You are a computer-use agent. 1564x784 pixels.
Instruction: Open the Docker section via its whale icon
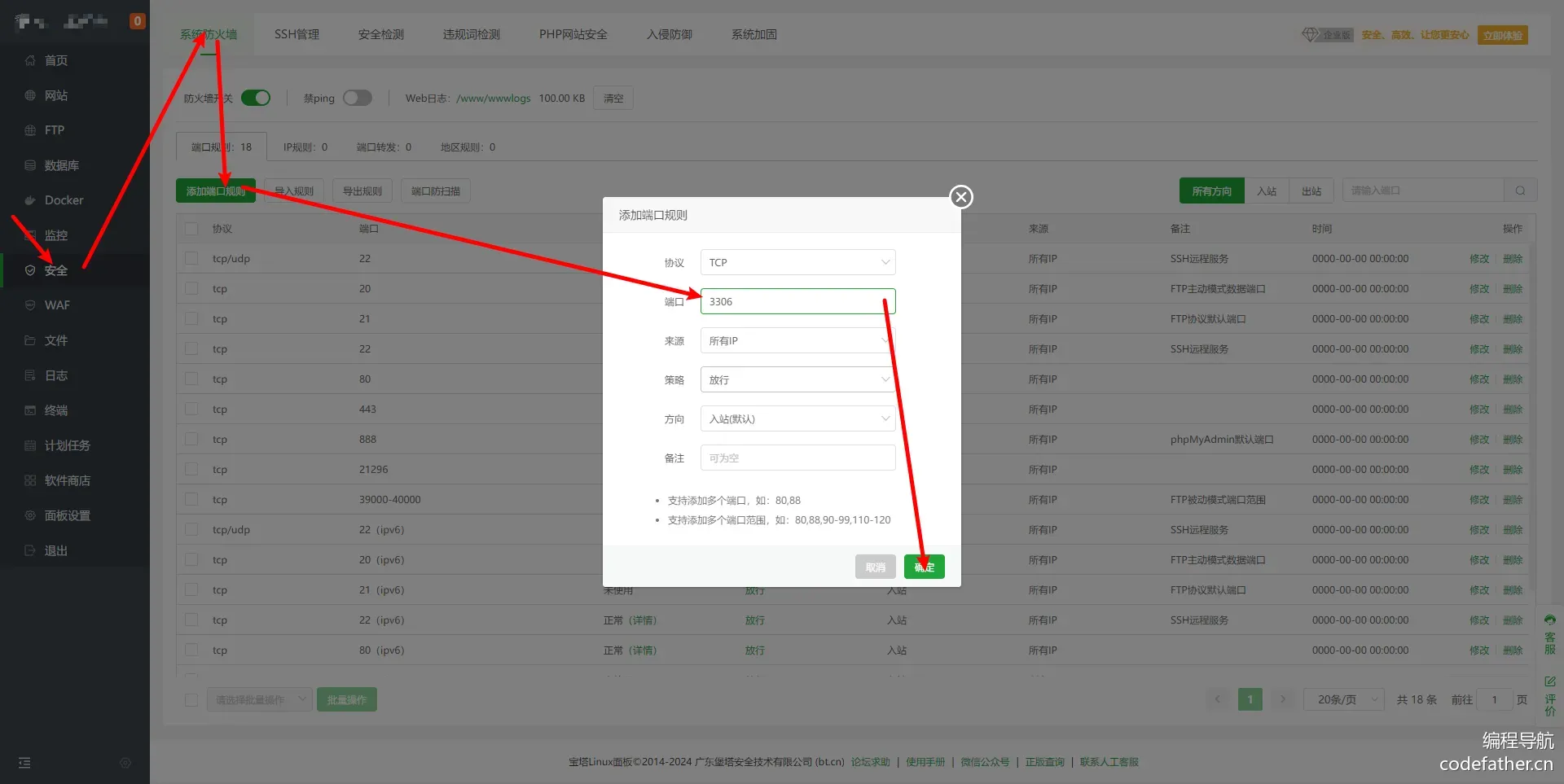click(x=30, y=200)
